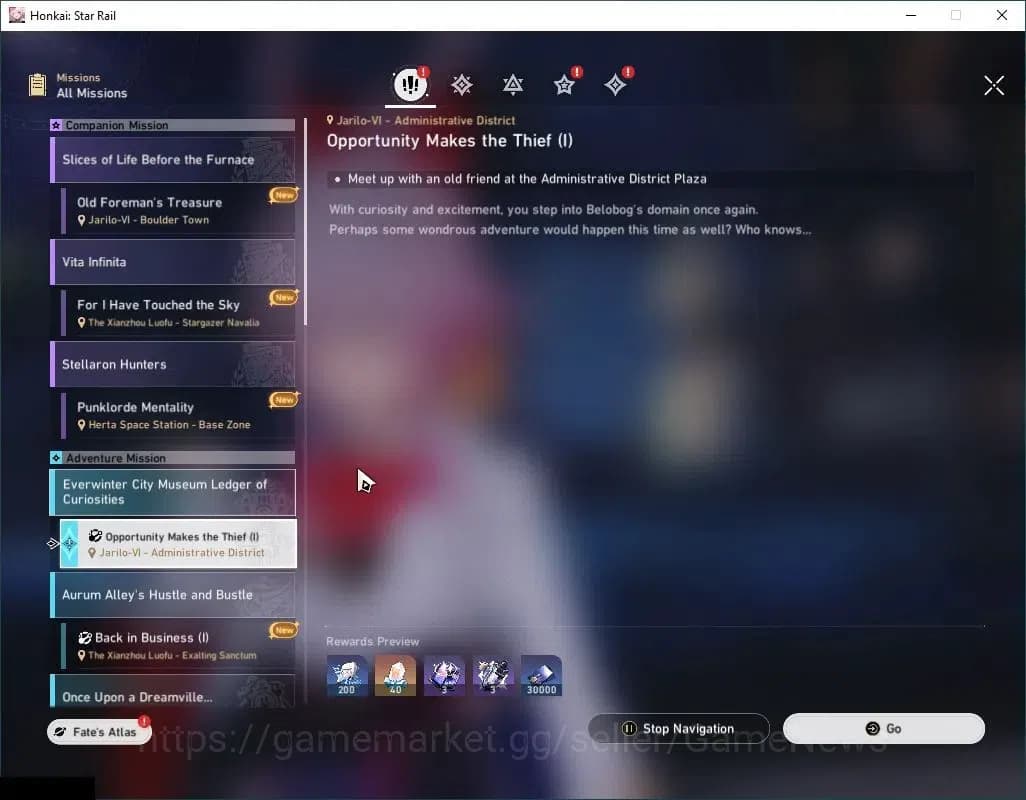Select Opportunity Makes the Thief (I) entry

178,544
